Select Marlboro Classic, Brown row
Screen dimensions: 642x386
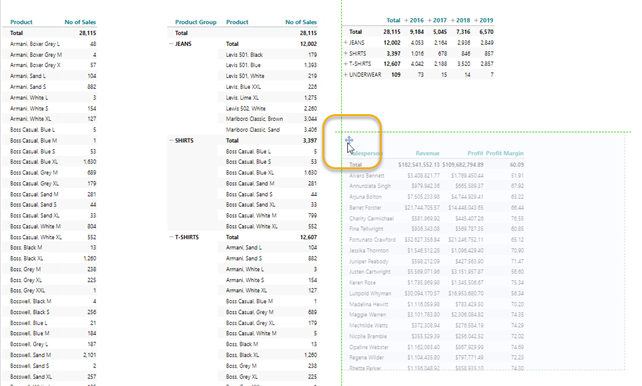268,119
